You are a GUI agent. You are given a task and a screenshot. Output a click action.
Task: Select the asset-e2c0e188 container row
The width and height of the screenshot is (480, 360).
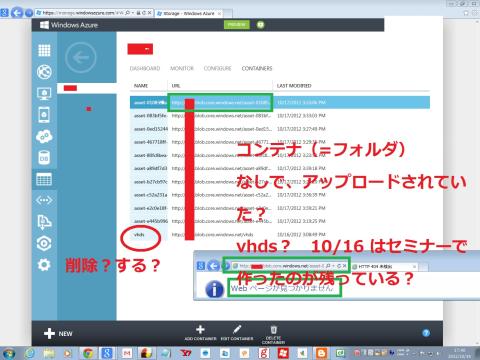[x=280, y=208]
